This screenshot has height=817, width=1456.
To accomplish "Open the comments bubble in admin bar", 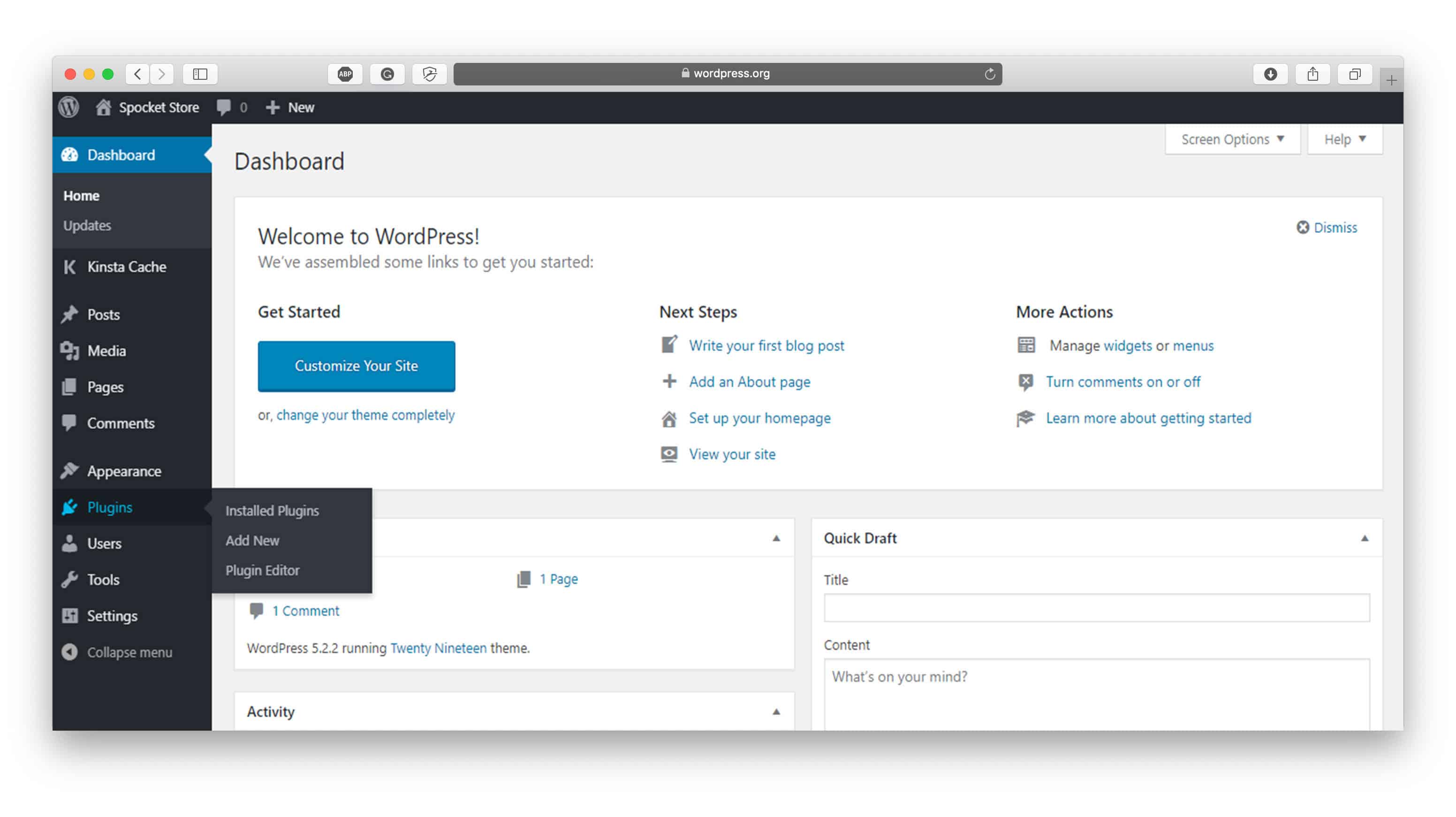I will pyautogui.click(x=224, y=107).
